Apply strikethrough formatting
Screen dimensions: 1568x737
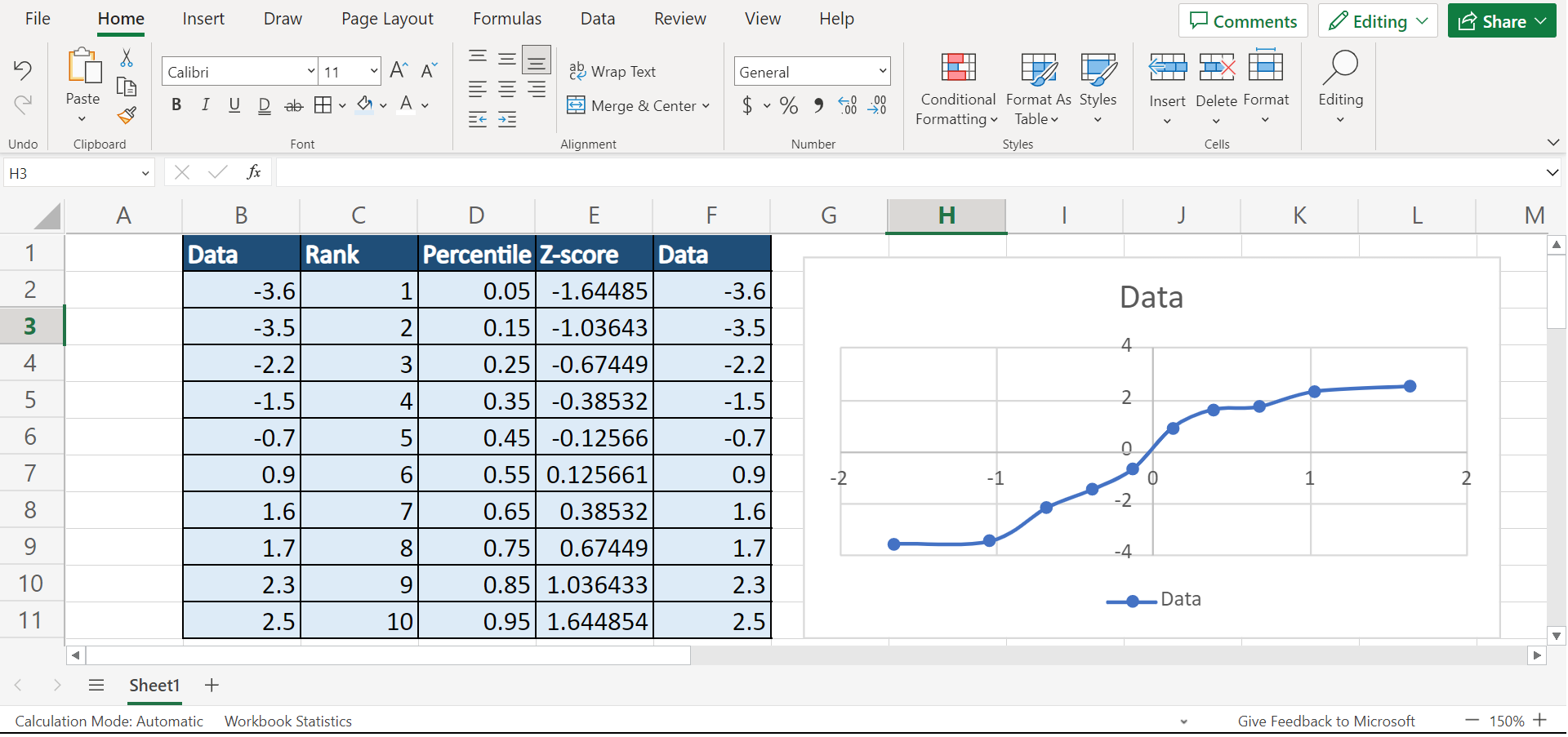click(x=293, y=104)
